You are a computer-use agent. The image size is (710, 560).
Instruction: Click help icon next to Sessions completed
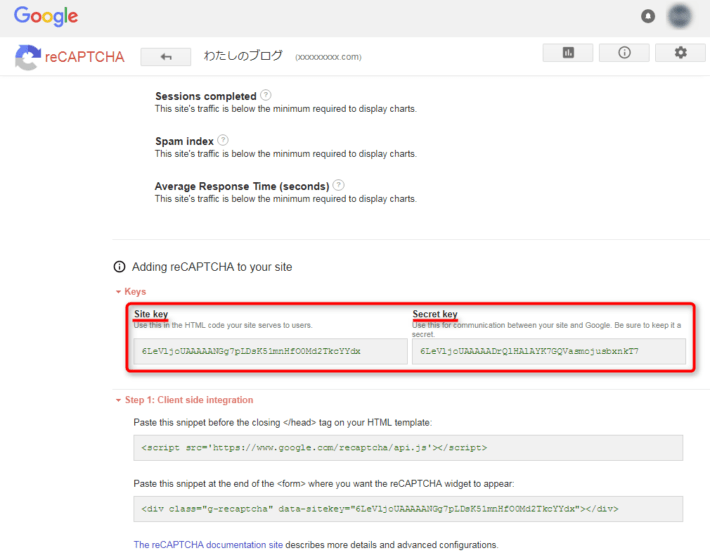[265, 96]
